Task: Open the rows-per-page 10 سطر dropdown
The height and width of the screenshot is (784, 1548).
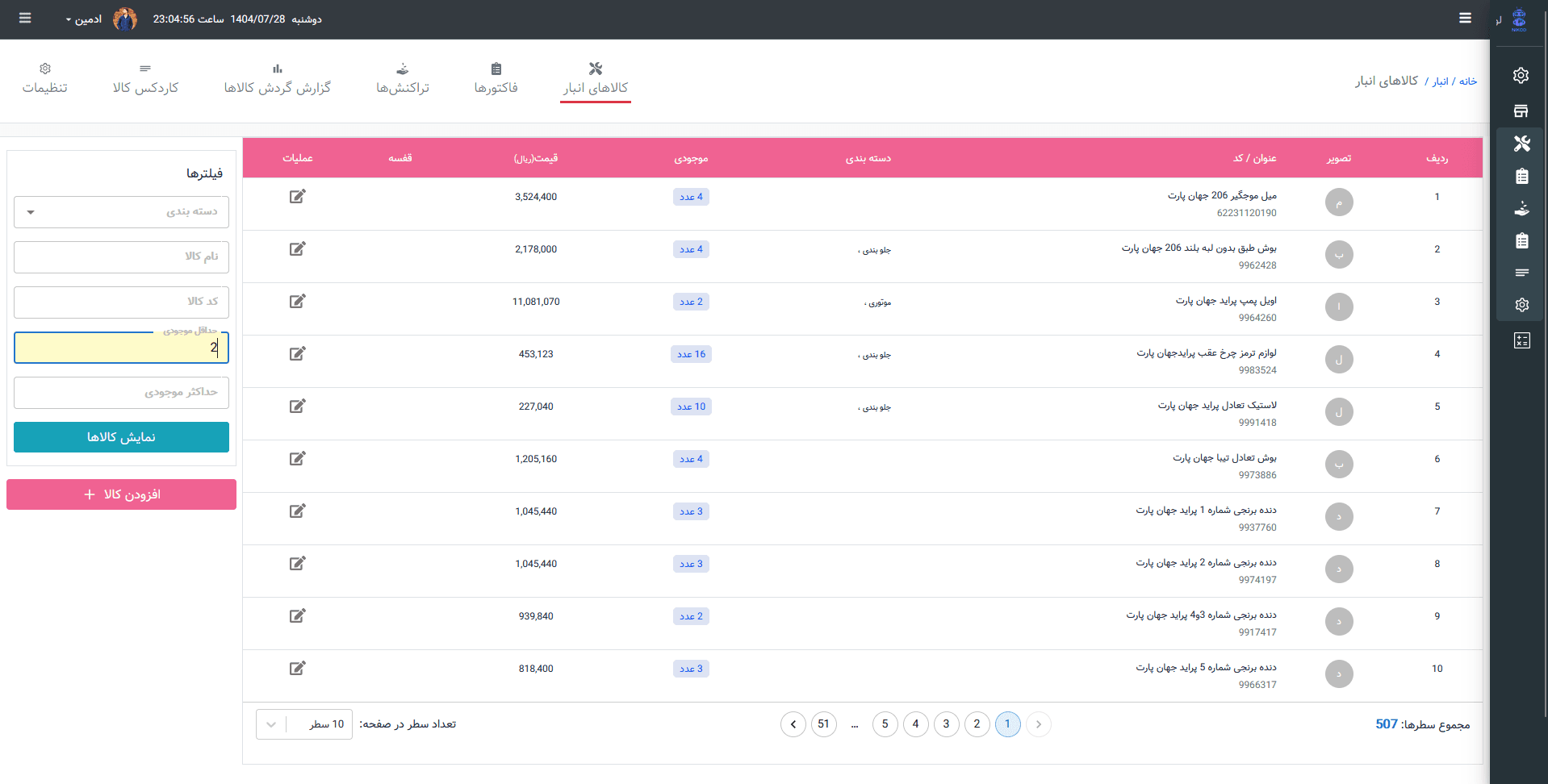Action: click(x=304, y=724)
